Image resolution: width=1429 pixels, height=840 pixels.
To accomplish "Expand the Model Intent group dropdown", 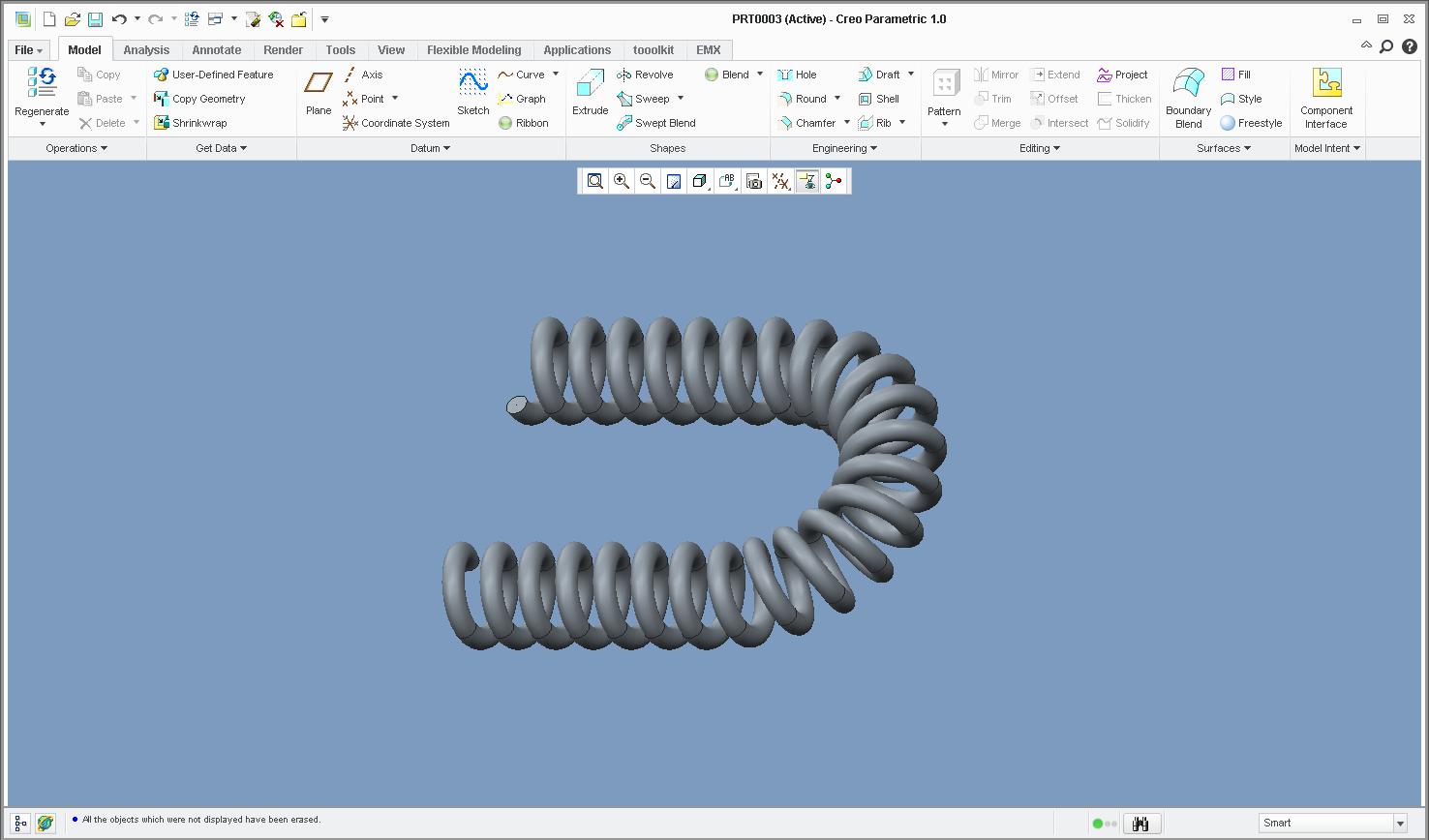I will (1327, 148).
